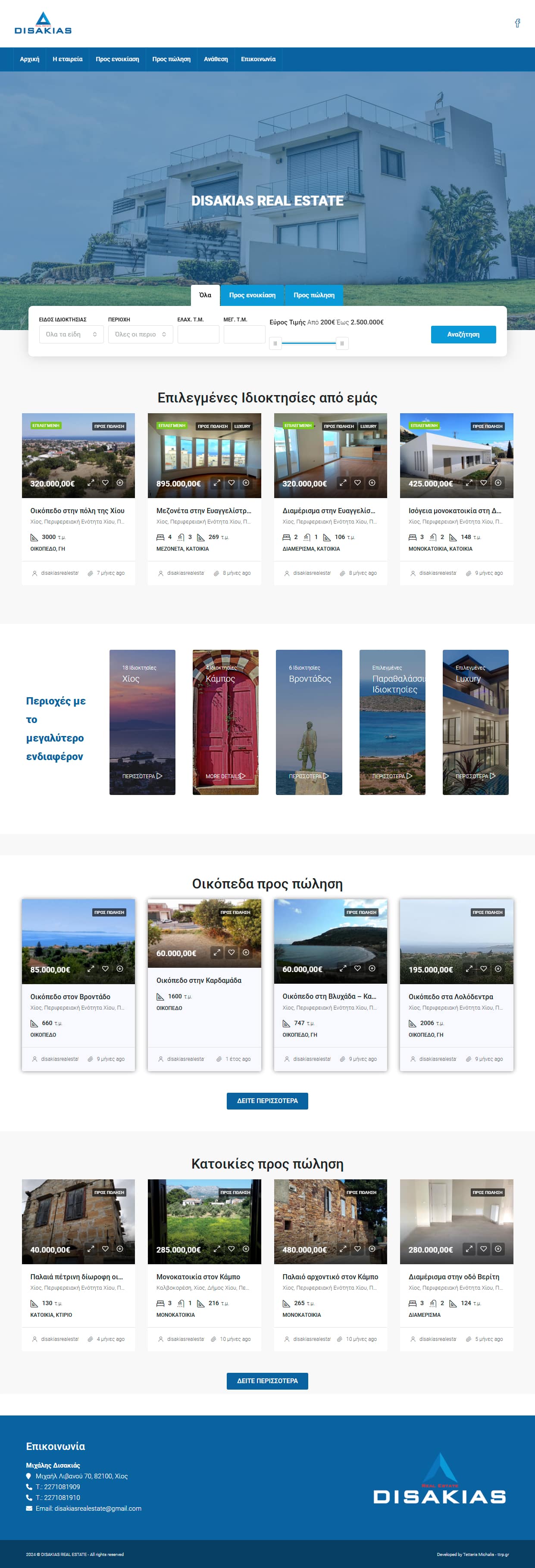Click the plus icon on the first 320.000,00€ plot listing
The width and height of the screenshot is (535, 1568).
pos(120,483)
